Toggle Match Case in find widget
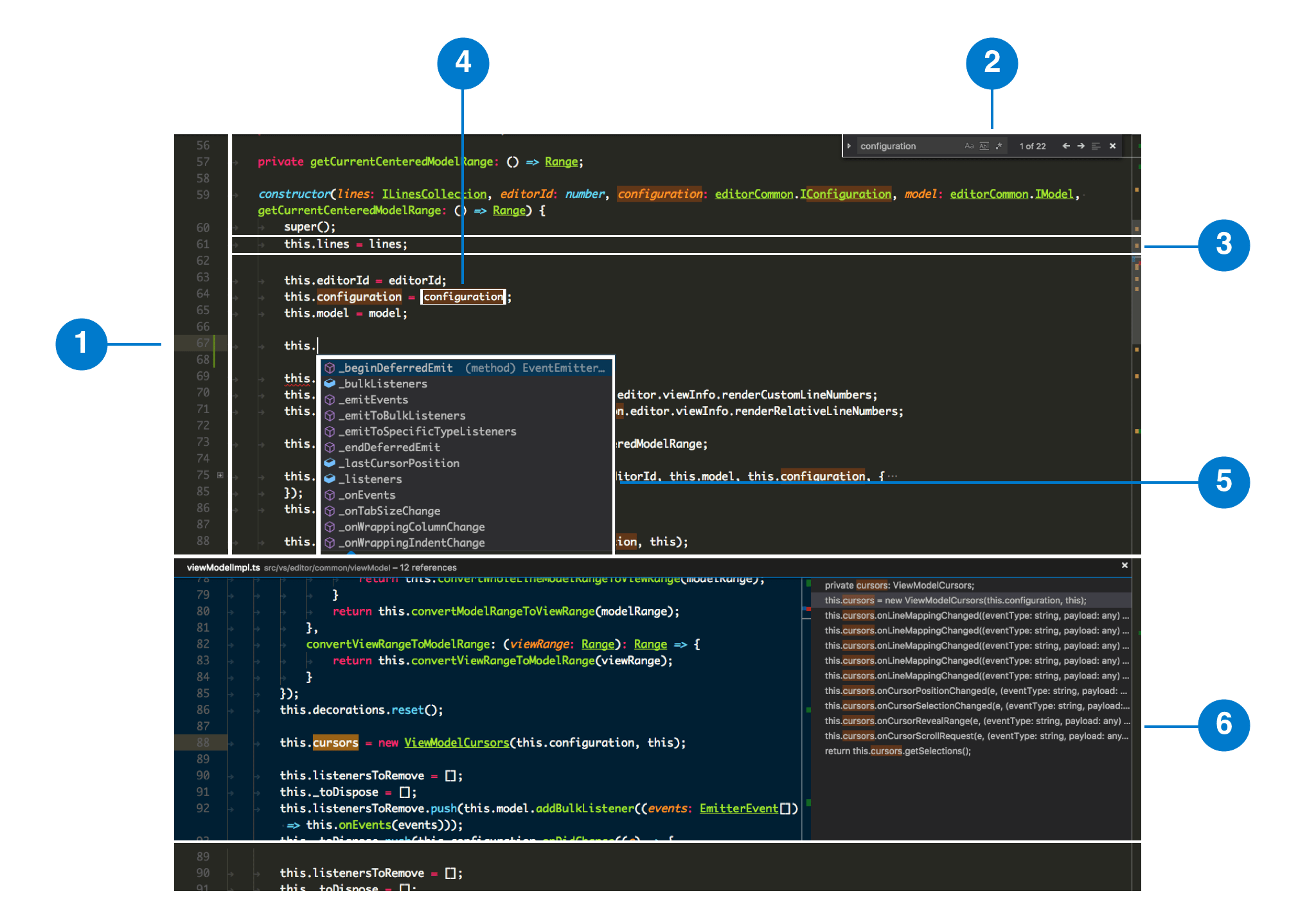Image resolution: width=1316 pixels, height=913 pixels. [x=968, y=146]
